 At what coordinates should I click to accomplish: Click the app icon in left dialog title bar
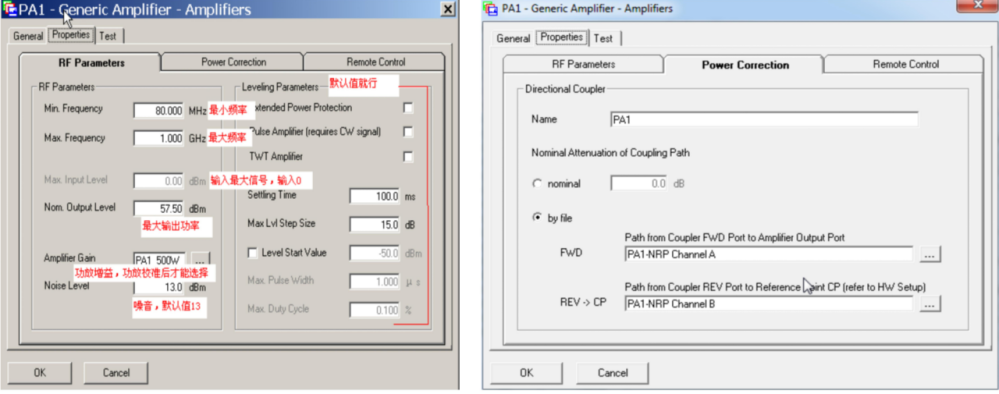(x=10, y=9)
